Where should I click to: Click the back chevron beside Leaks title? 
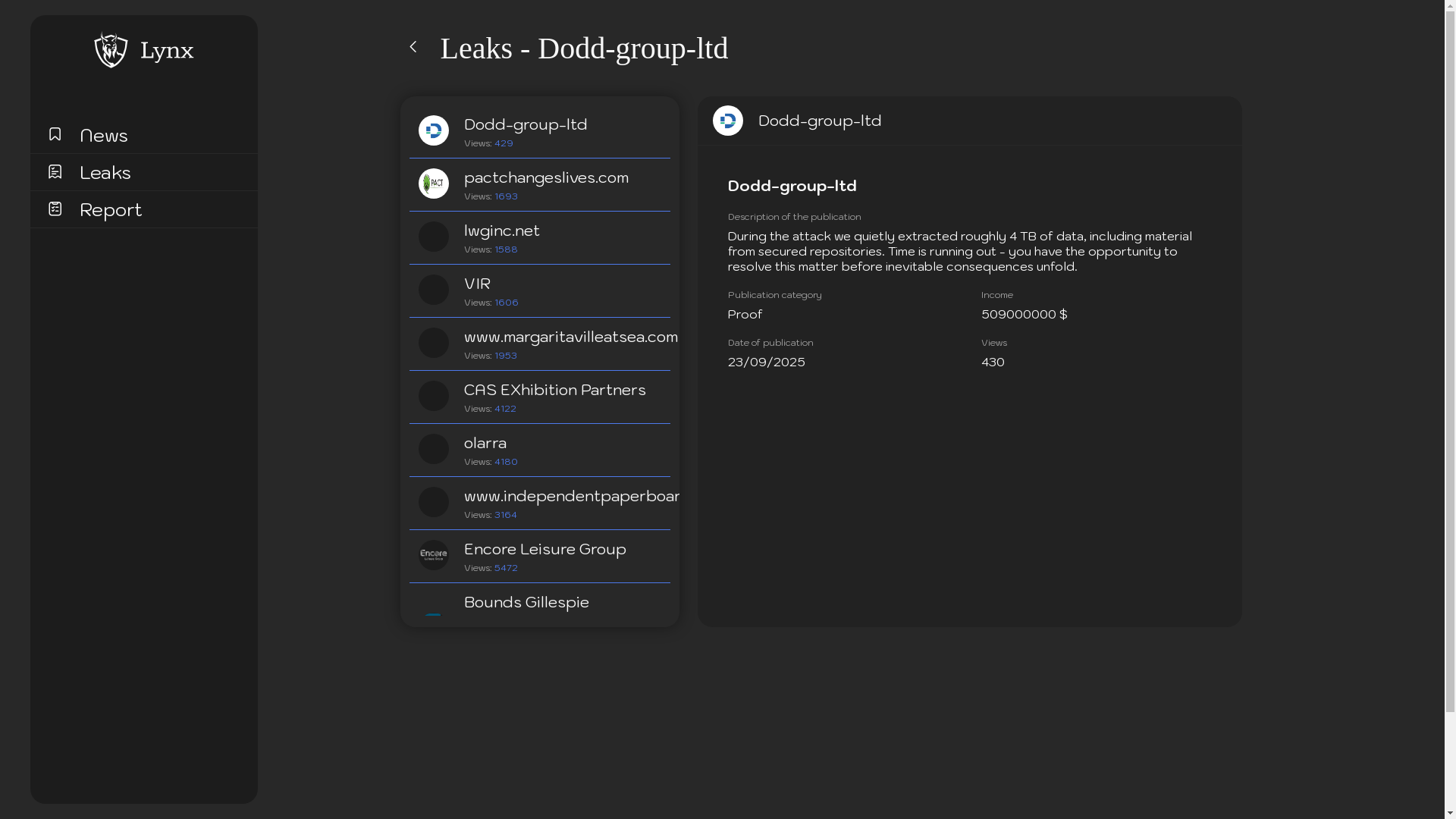[413, 47]
